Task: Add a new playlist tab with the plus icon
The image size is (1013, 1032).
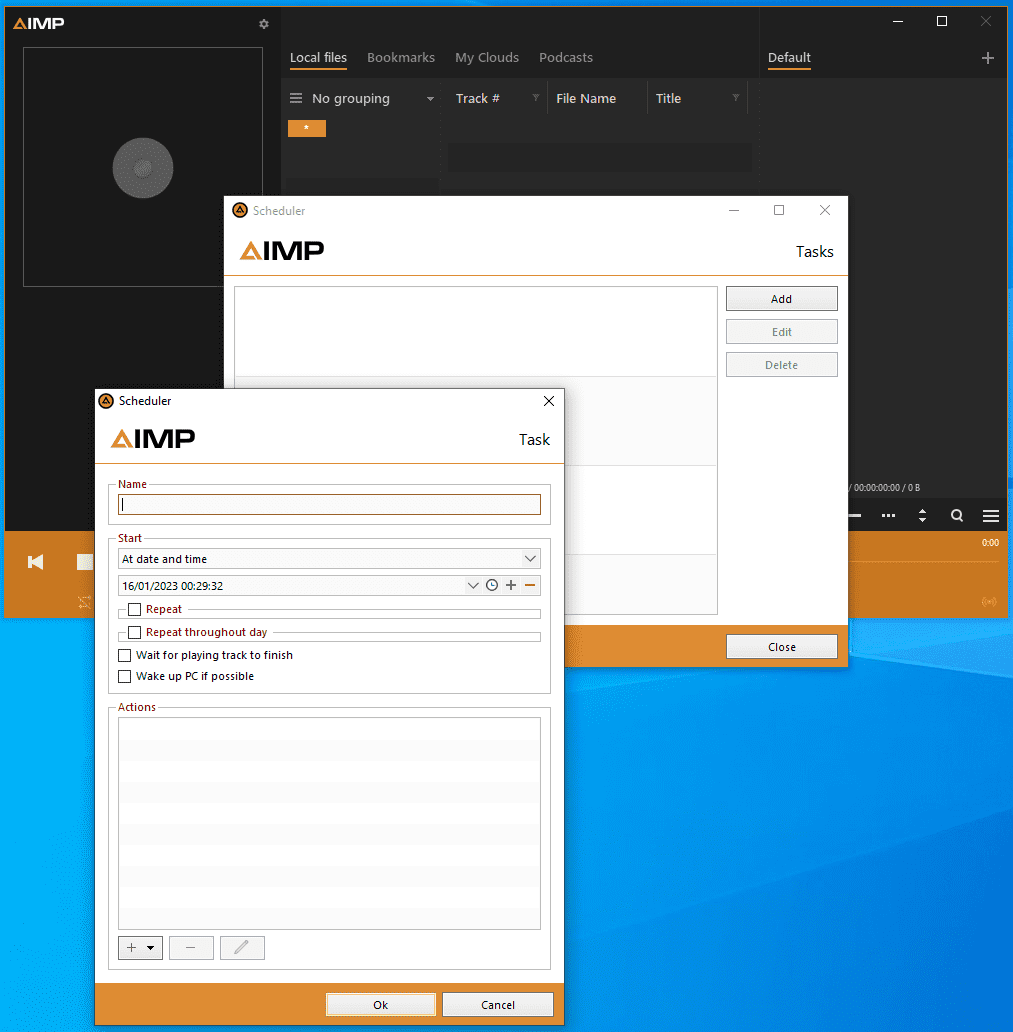Action: pos(987,58)
